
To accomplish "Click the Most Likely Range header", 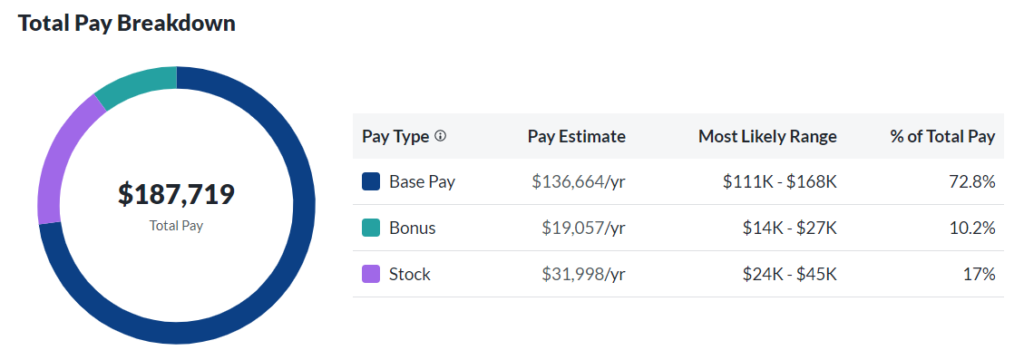I will pos(767,137).
